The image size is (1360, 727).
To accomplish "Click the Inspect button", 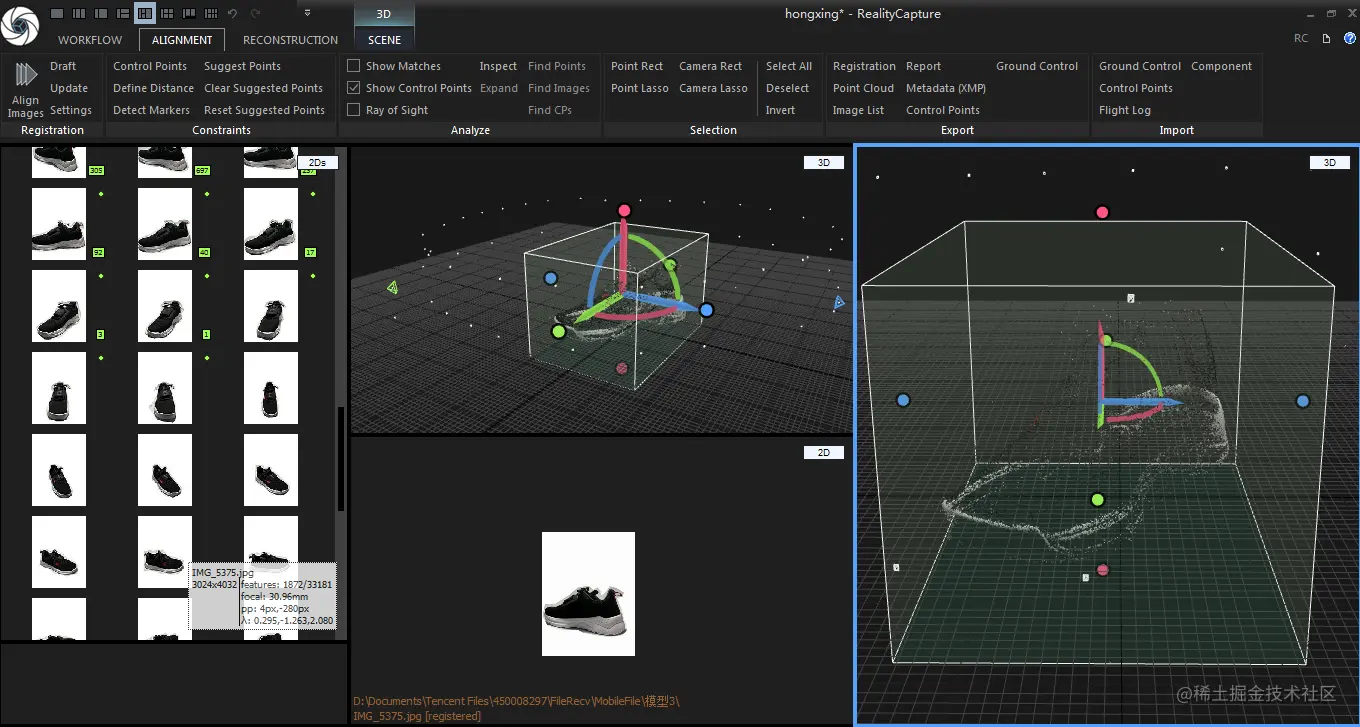I will click(498, 66).
